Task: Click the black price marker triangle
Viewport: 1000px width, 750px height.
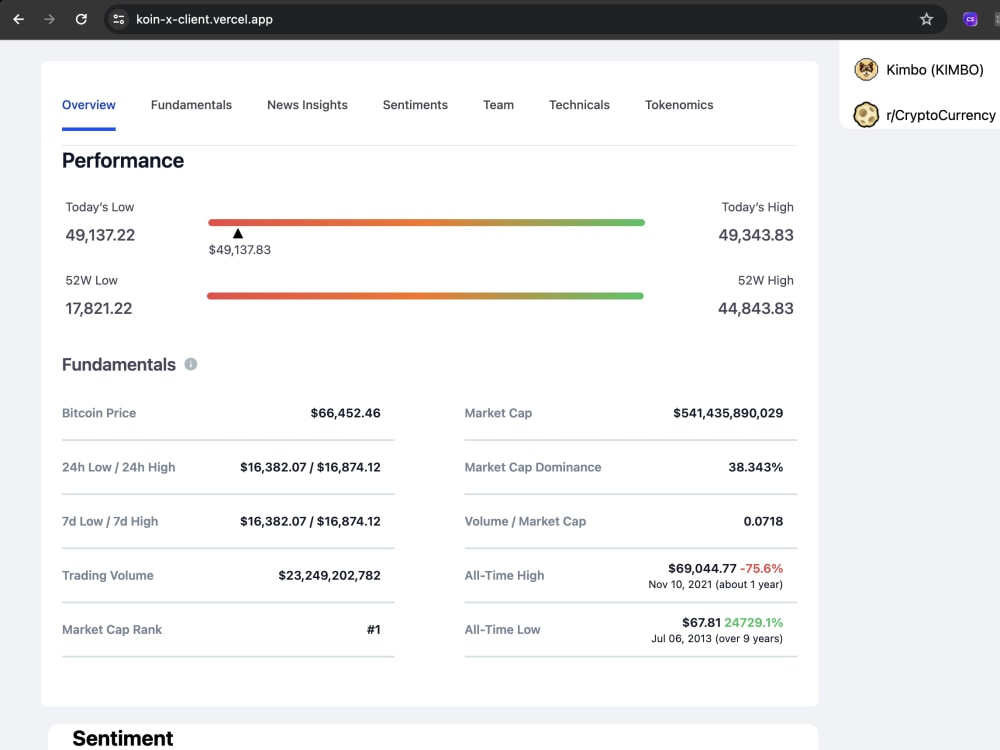Action: pyautogui.click(x=238, y=234)
